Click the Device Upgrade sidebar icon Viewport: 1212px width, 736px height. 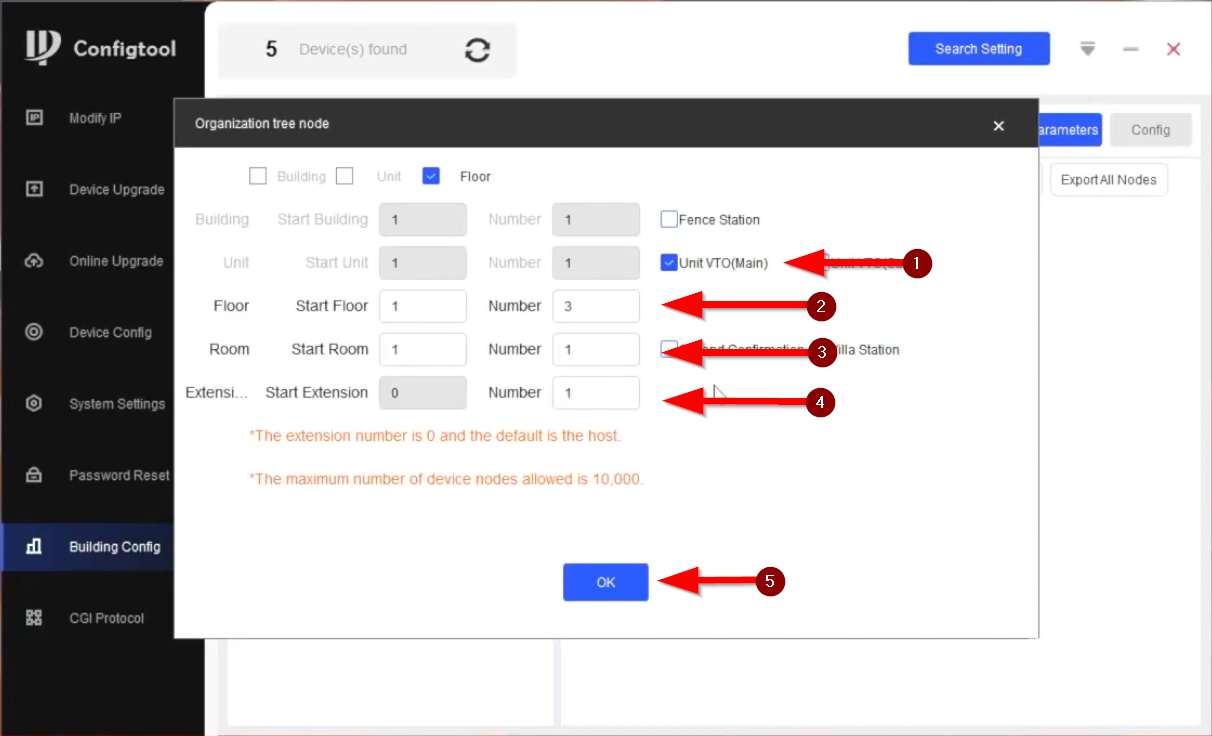coord(34,189)
